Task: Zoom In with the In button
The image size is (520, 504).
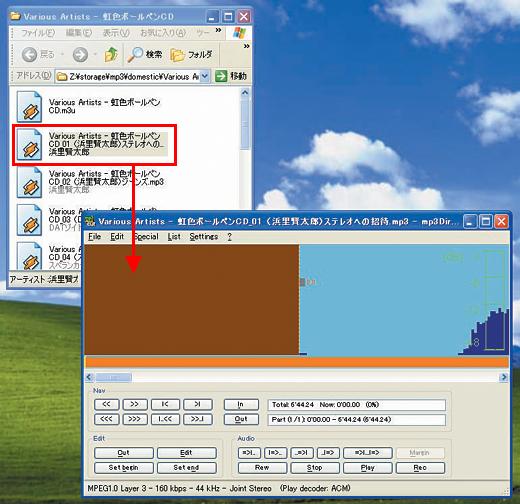Action: tap(241, 404)
